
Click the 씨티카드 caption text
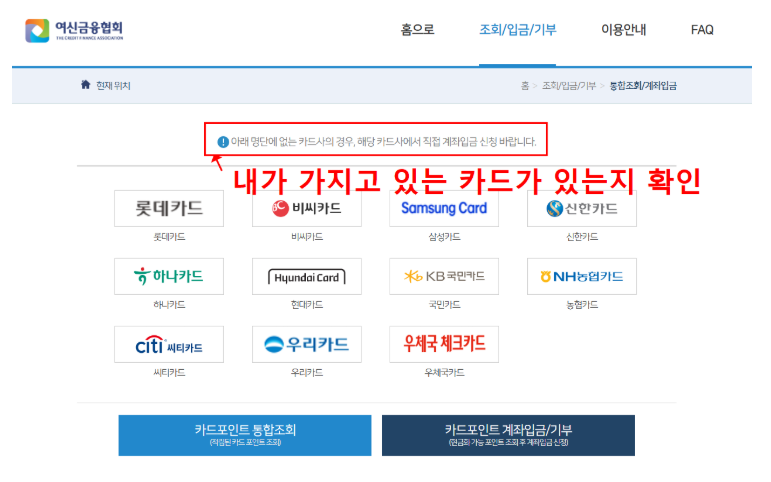coord(169,373)
